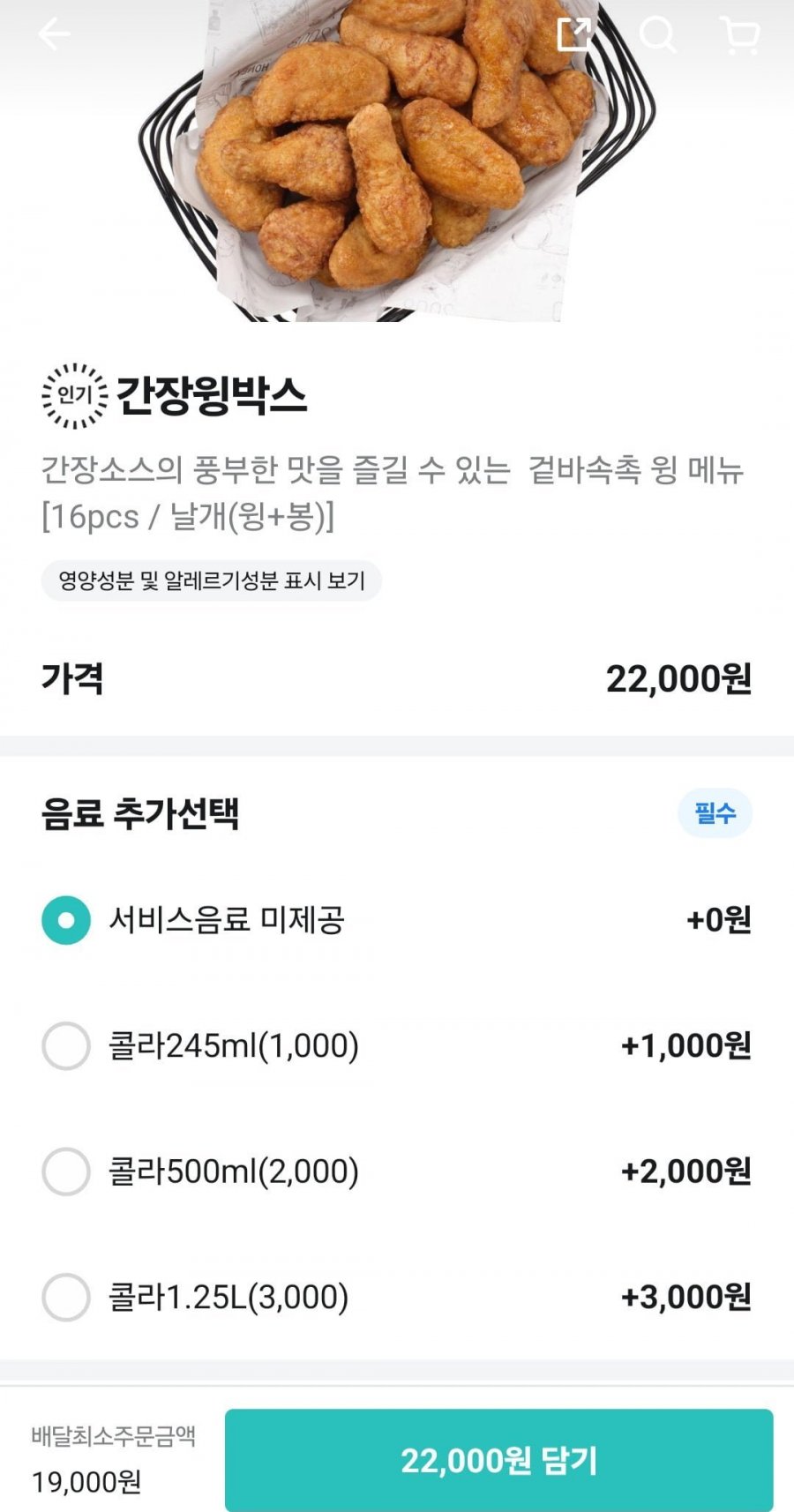Viewport: 794px width, 1512px height.
Task: Click the 인기 popular badge icon
Action: [x=75, y=395]
